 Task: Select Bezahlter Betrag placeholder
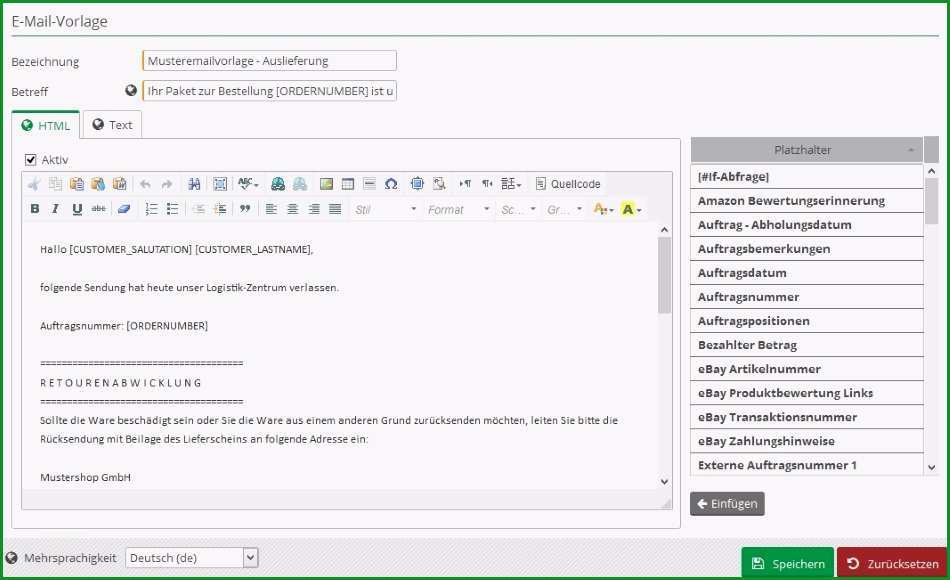(806, 345)
